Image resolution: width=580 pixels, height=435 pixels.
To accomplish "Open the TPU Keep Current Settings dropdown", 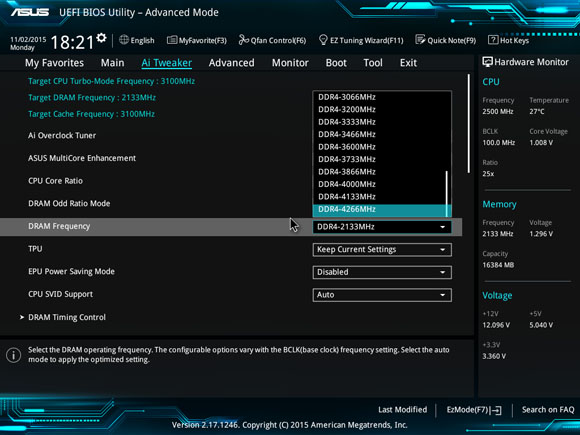I will tap(382, 250).
